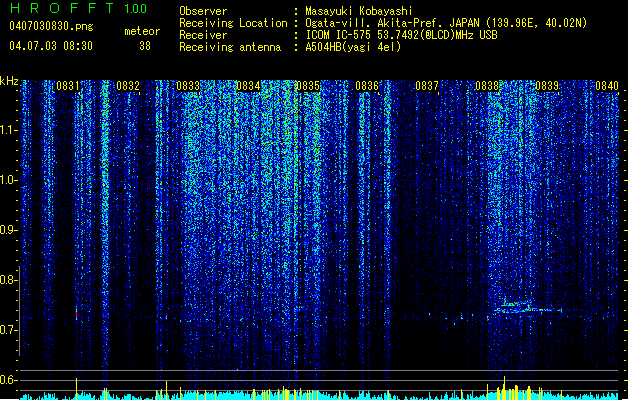Click the HROFFT 1.0.0 title text
This screenshot has height=400, width=629.
[x=78, y=8]
